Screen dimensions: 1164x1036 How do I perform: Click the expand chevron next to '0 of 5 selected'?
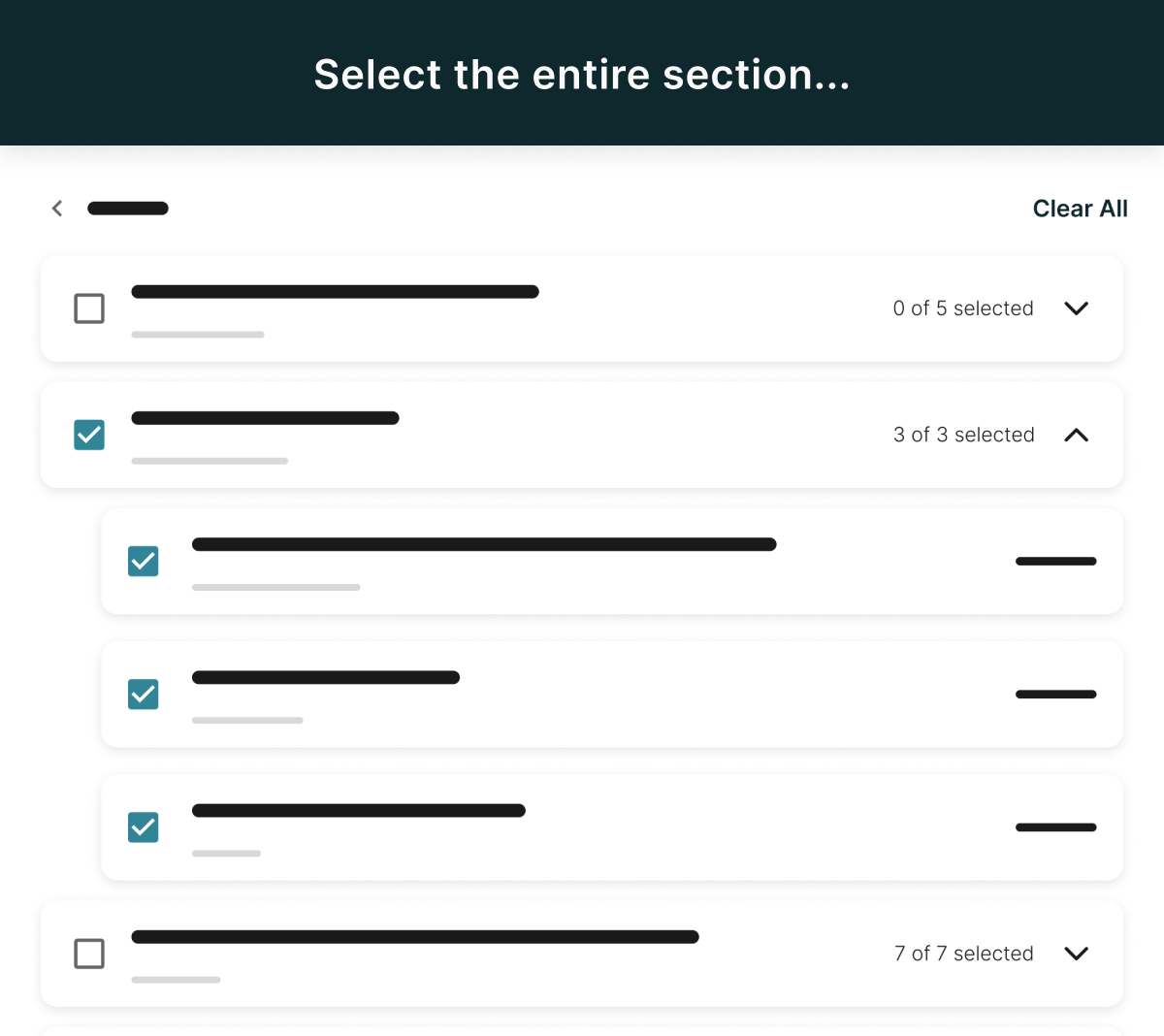[x=1077, y=308]
